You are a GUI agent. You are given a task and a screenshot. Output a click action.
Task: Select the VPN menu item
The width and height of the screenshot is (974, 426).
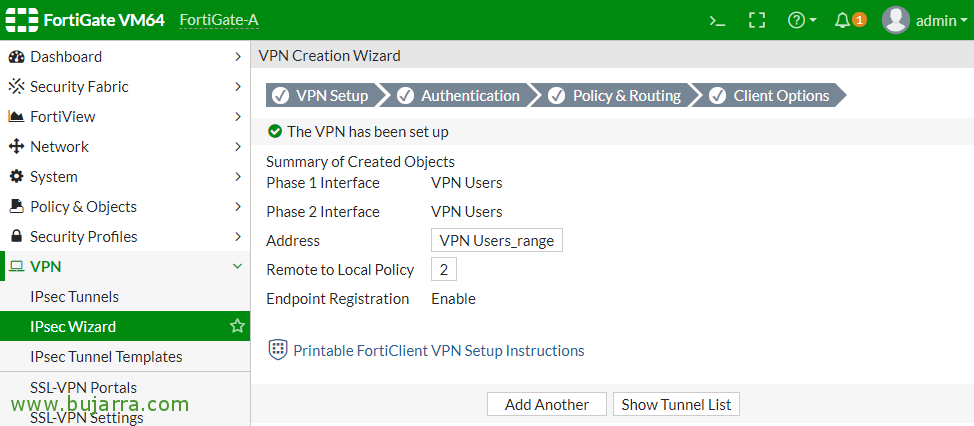pos(125,266)
